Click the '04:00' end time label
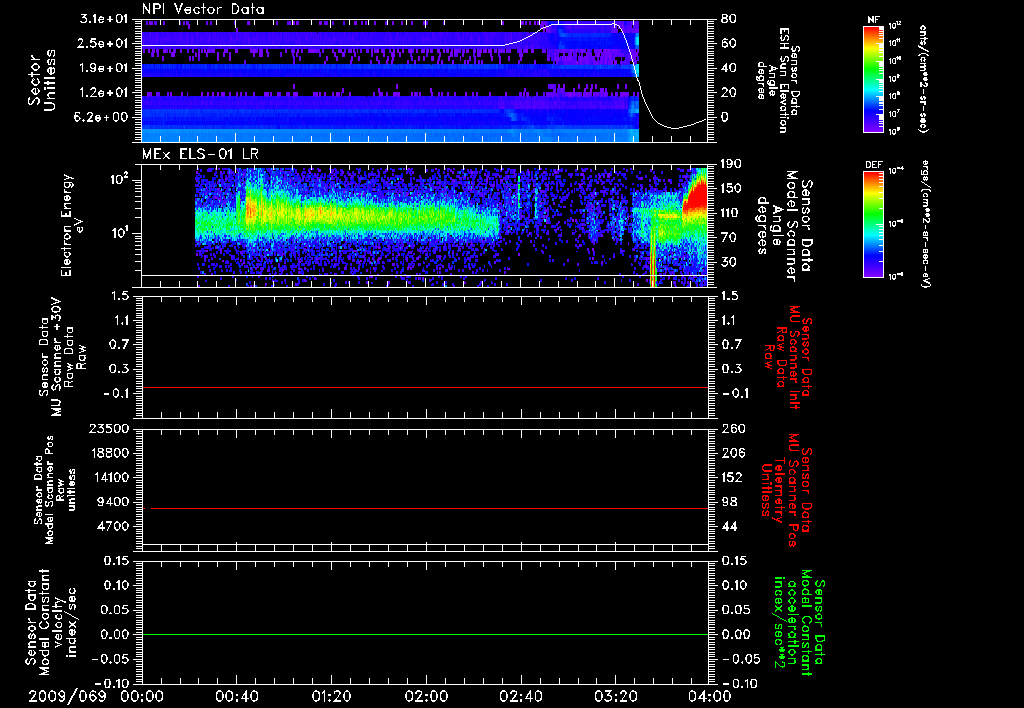Viewport: 1024px width, 708px height. [711, 696]
